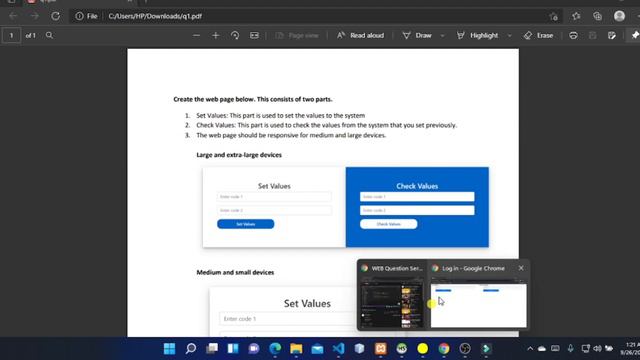Click the Save as icon
Screen dimensions: 640x360
coord(611,36)
